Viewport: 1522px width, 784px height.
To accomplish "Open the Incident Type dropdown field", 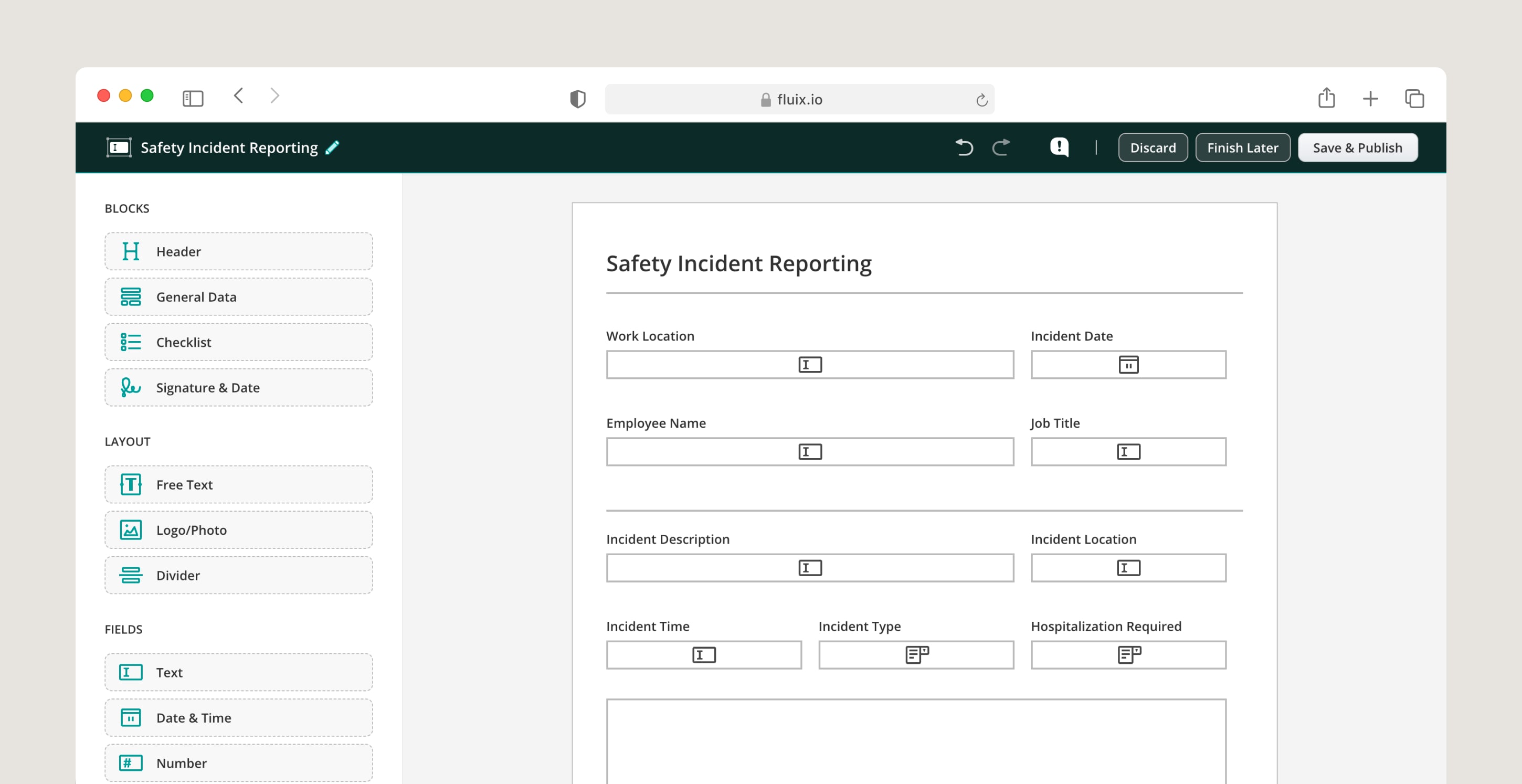I will pos(916,654).
